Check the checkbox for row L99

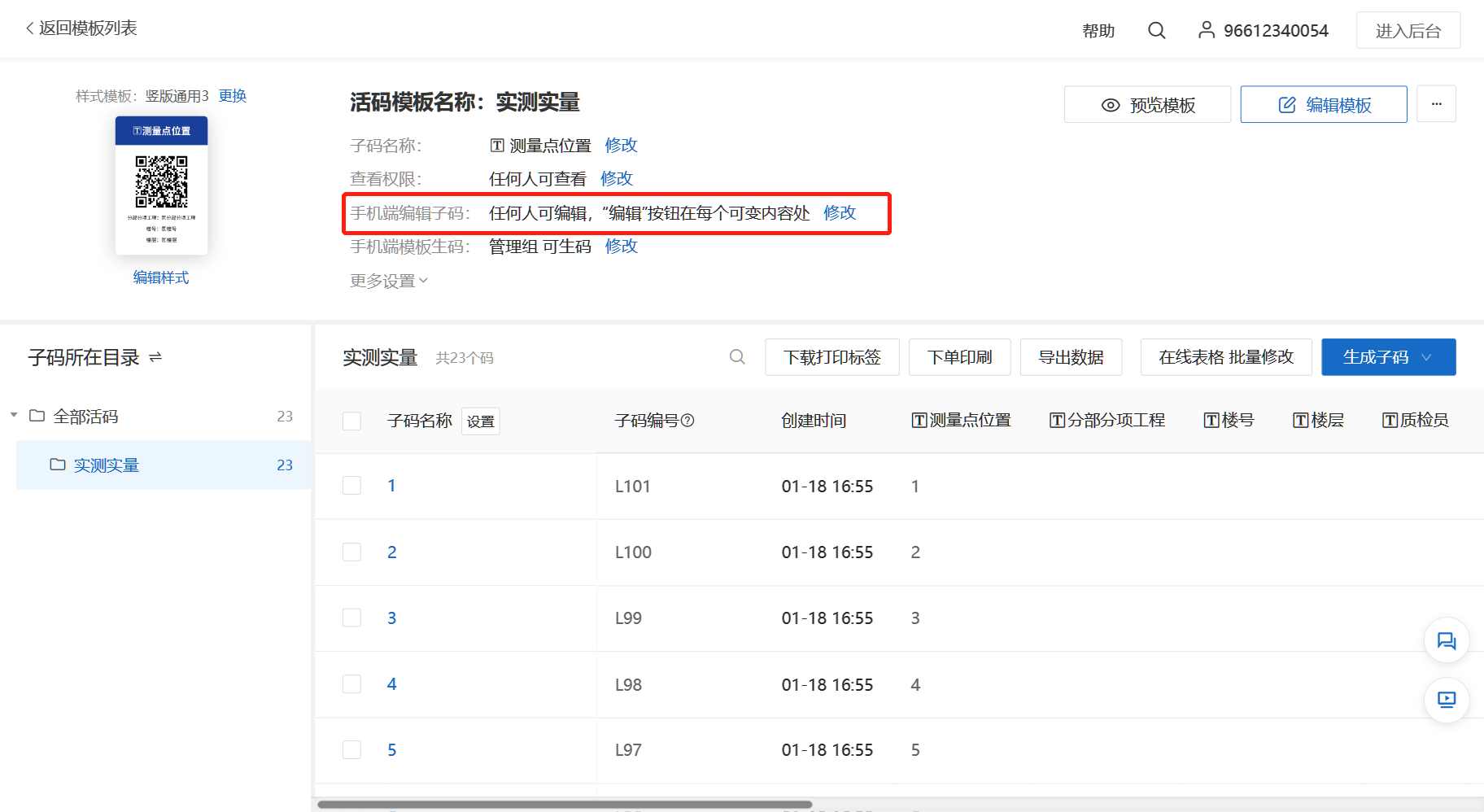[x=351, y=618]
